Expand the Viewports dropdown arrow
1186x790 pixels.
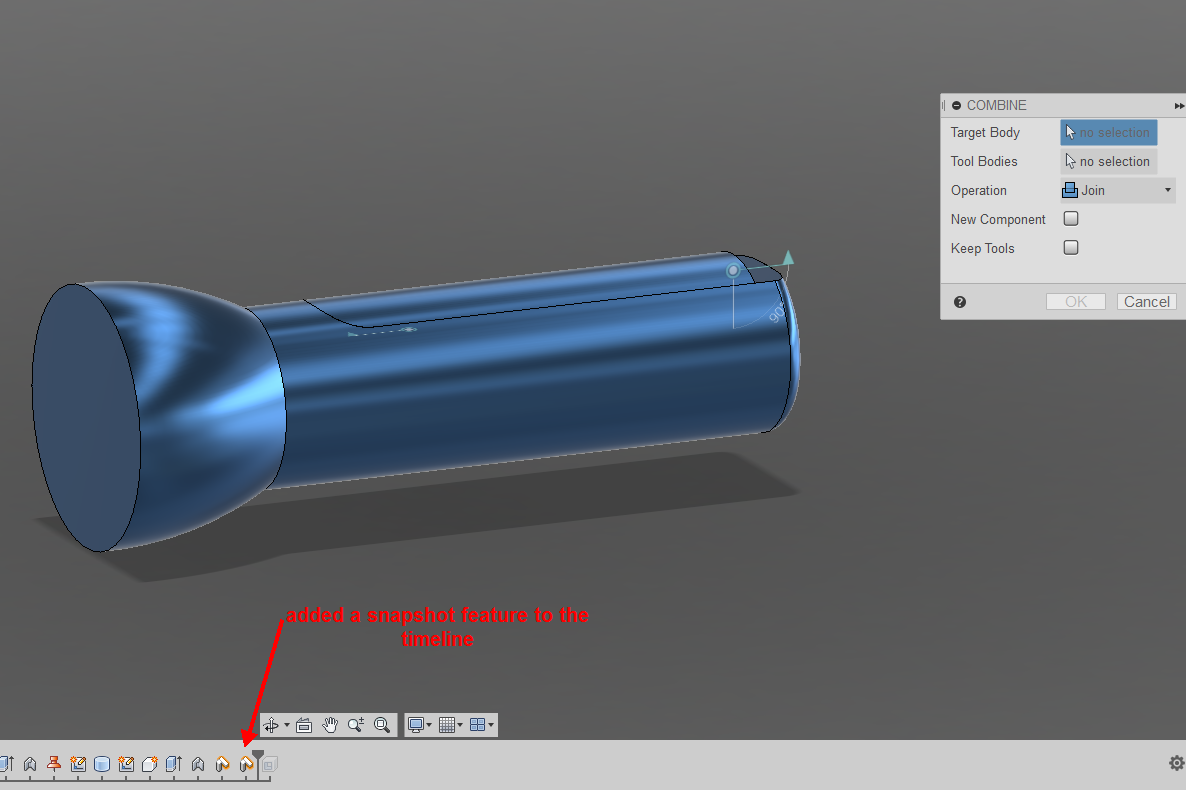click(491, 726)
